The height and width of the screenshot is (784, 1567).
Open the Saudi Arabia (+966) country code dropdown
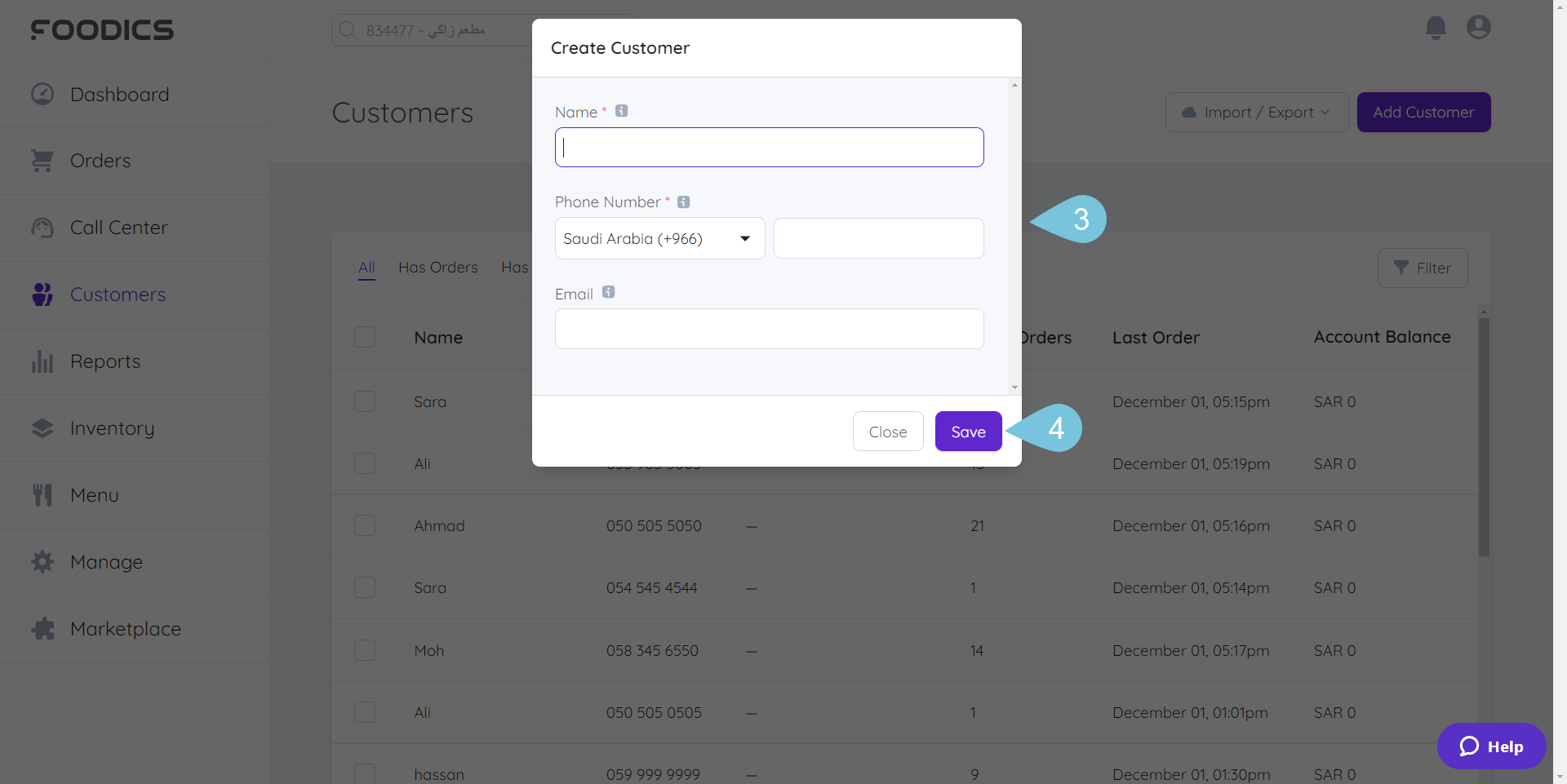tap(659, 238)
